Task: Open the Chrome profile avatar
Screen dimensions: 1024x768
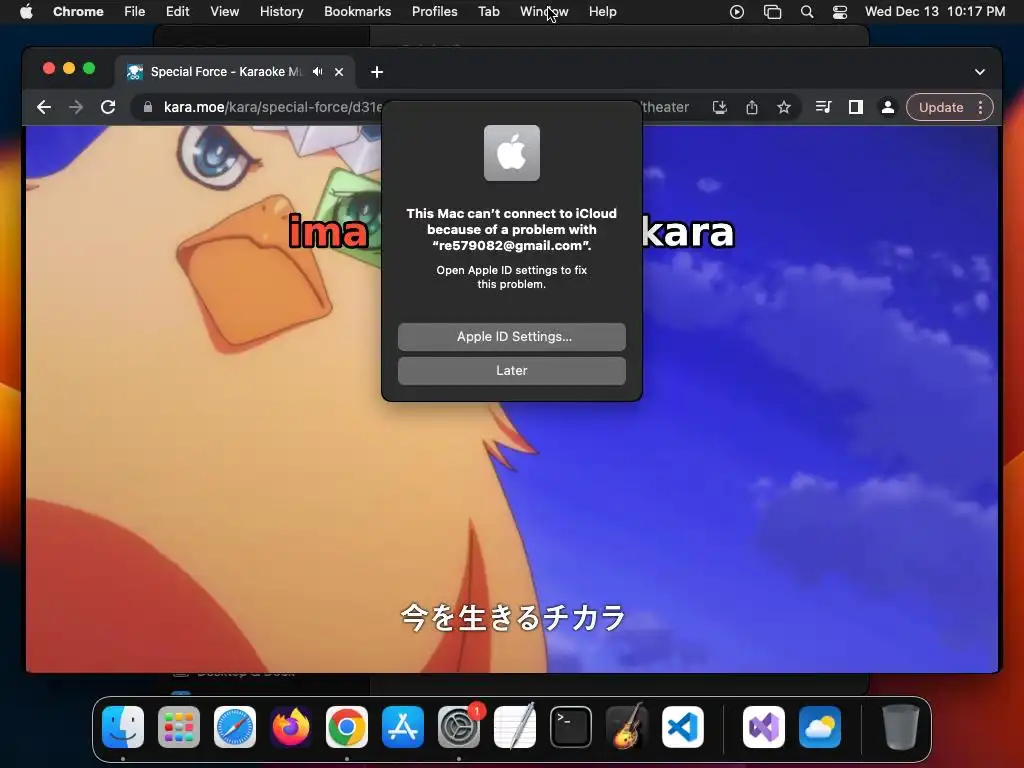Action: coord(888,107)
